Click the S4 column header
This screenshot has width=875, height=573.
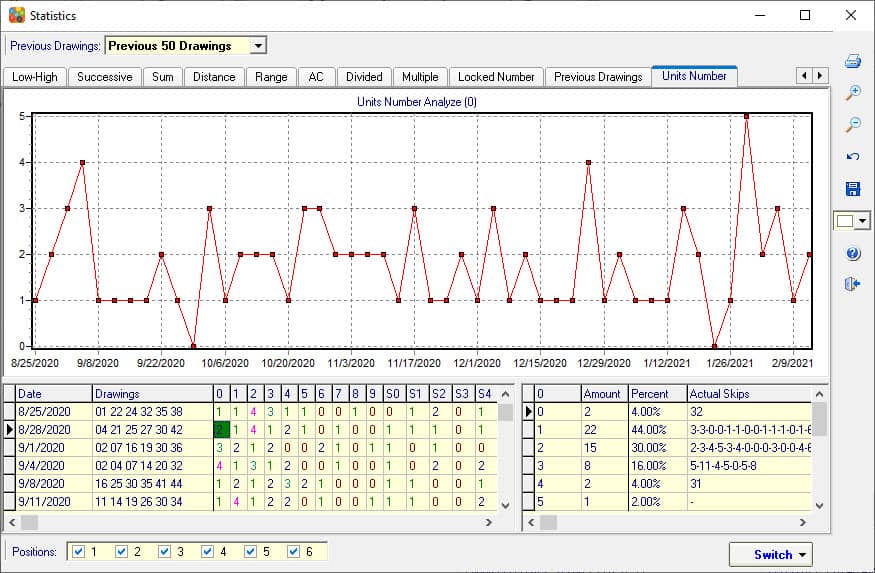tap(485, 394)
